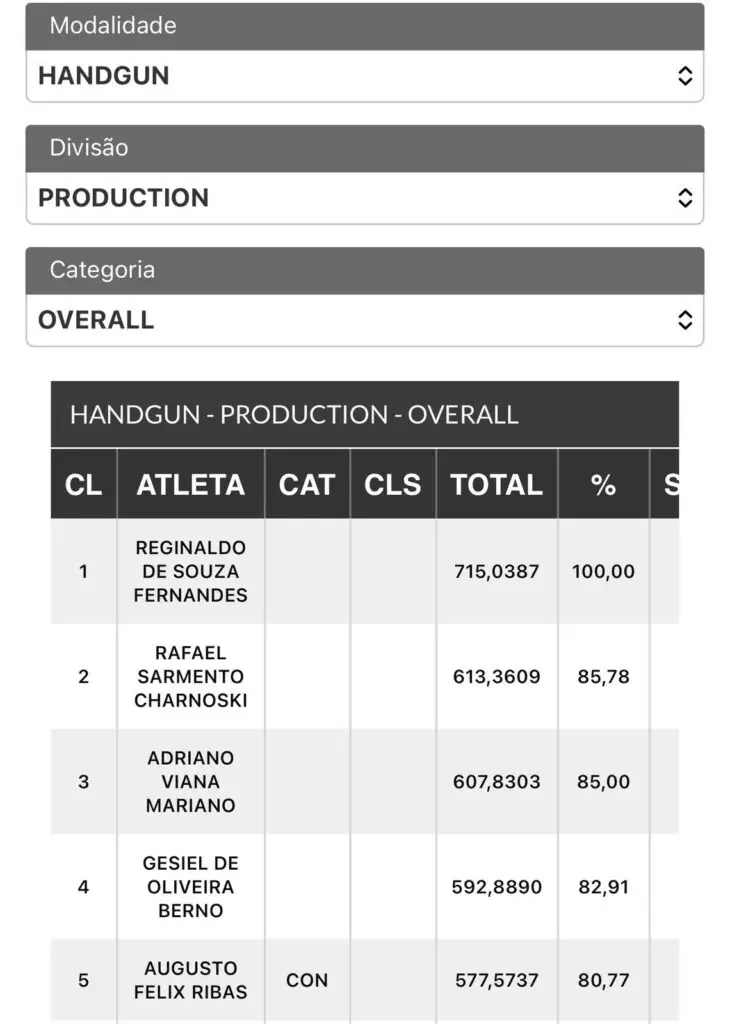Select the CLS column header
Screen dimensions: 730x1024
pyautogui.click(x=392, y=485)
